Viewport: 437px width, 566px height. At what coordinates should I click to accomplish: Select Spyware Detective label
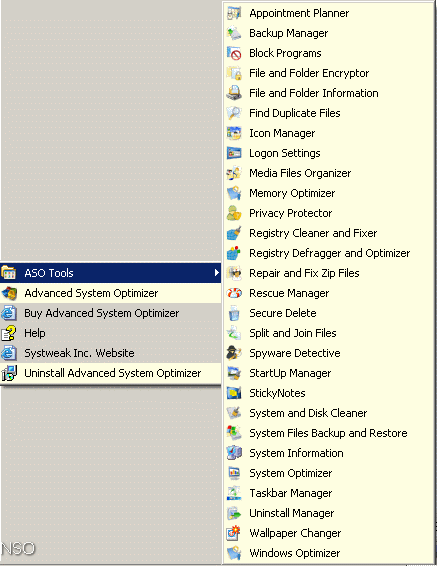[295, 353]
